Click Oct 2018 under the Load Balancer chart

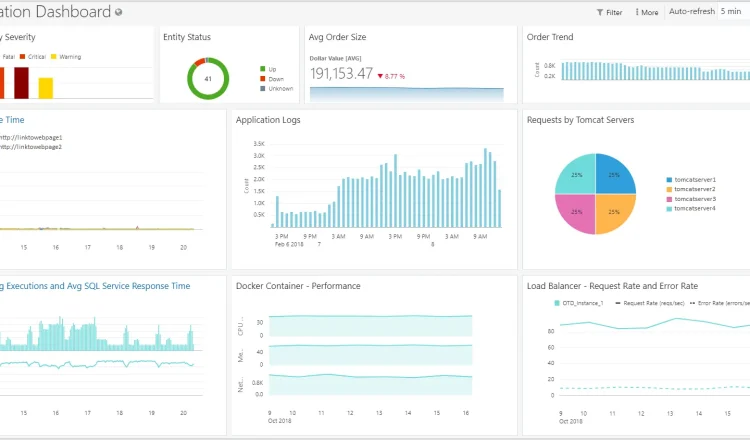(x=571, y=421)
